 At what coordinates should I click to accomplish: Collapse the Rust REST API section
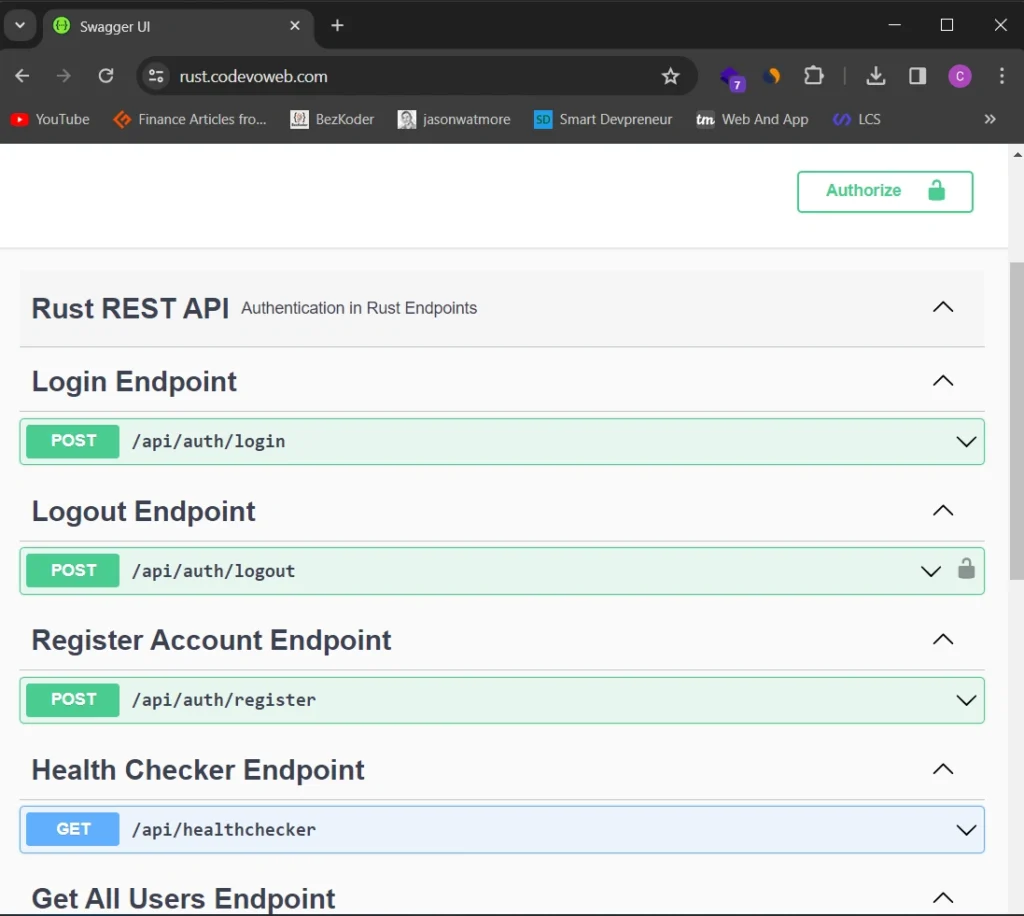pyautogui.click(x=941, y=307)
